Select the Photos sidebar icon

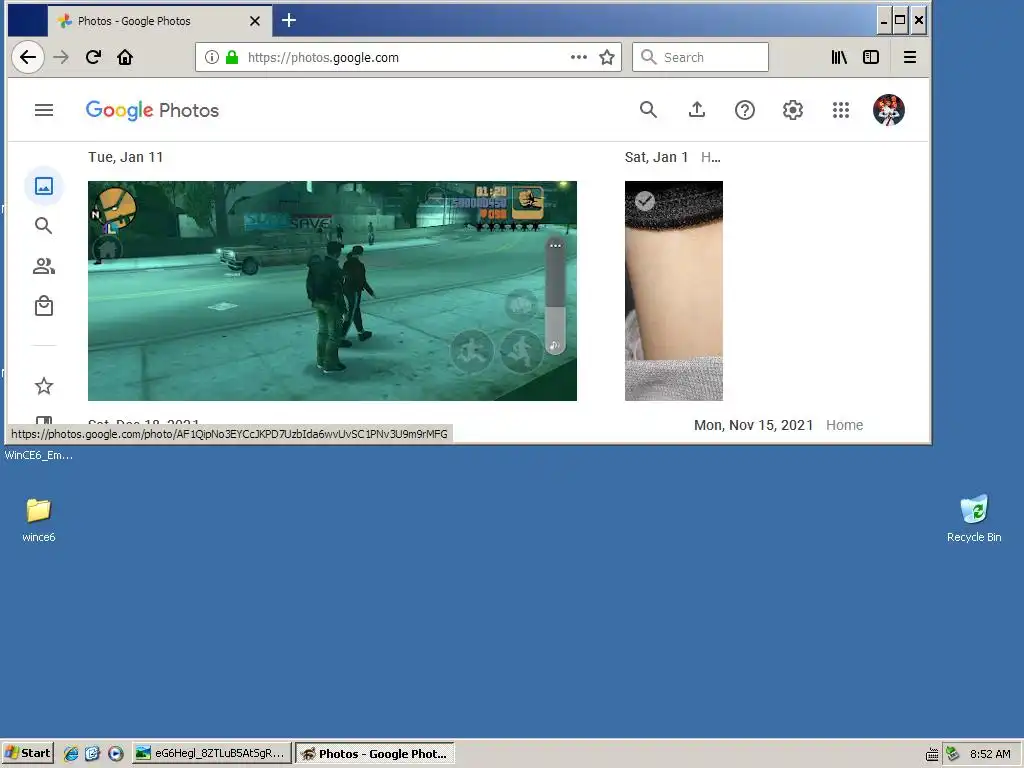coord(44,186)
